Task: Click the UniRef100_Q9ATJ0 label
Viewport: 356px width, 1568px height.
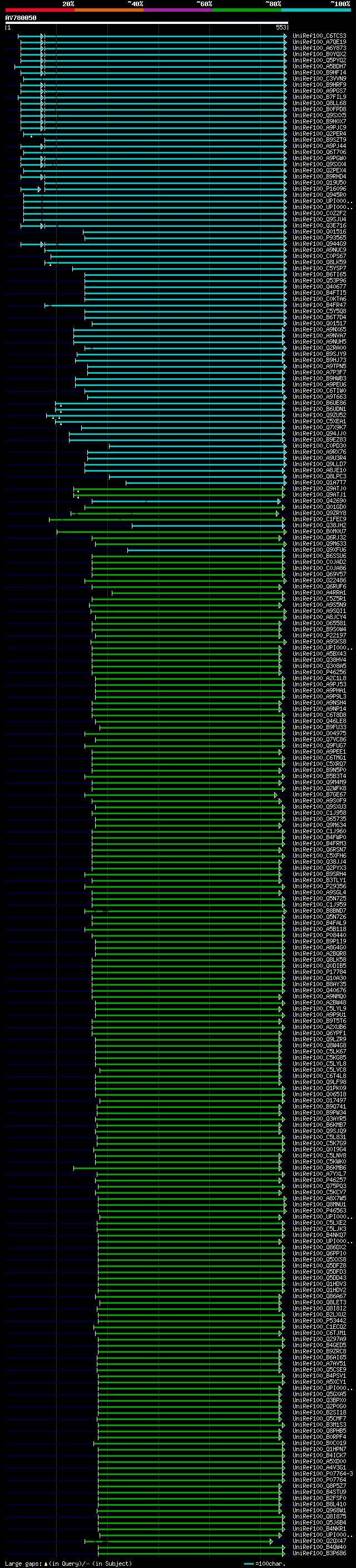Action: tap(319, 488)
